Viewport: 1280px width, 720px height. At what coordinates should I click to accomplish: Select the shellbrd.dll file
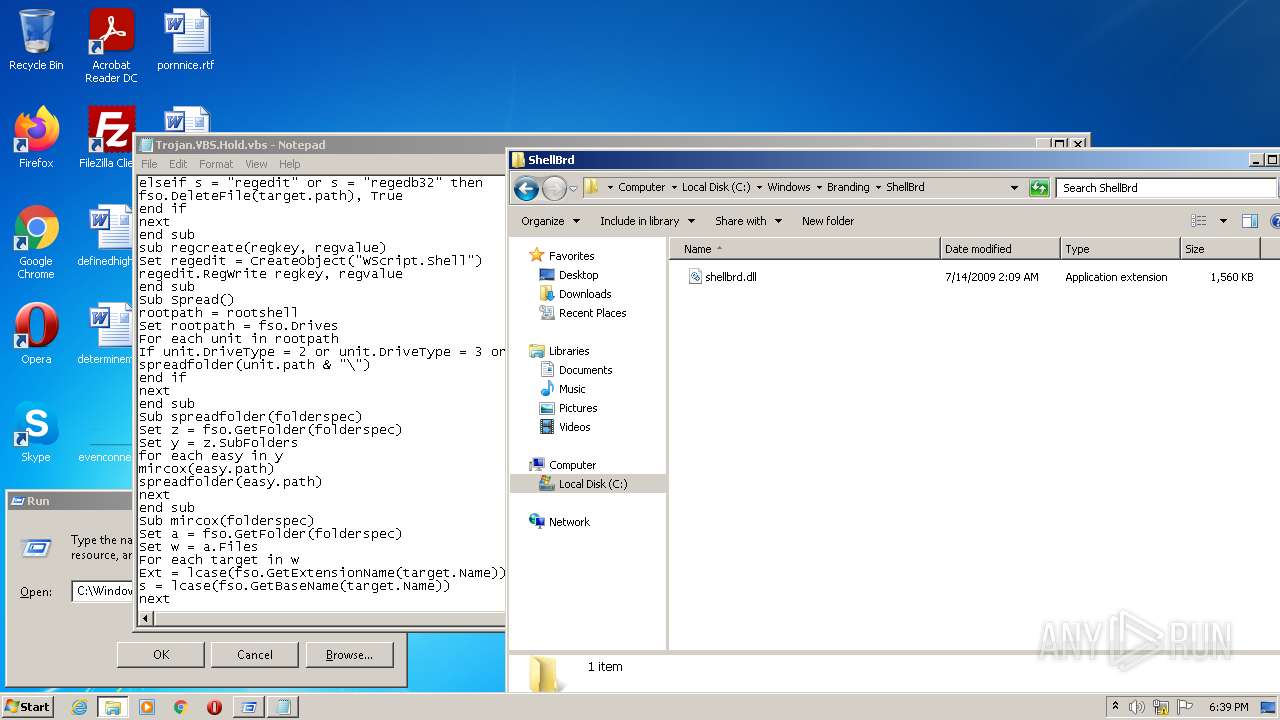tap(730, 277)
